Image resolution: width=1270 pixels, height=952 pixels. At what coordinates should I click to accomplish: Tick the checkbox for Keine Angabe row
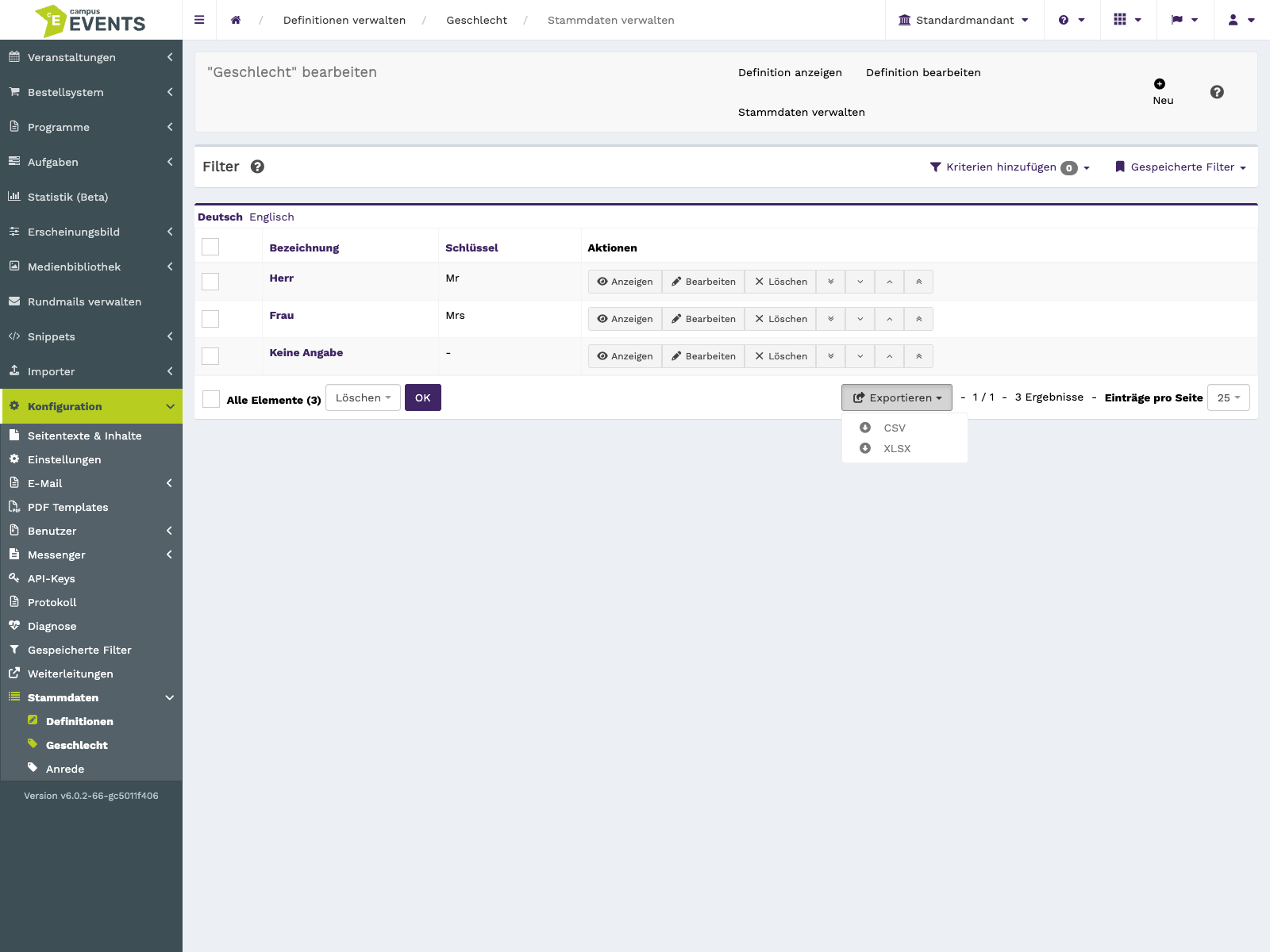tap(210, 356)
